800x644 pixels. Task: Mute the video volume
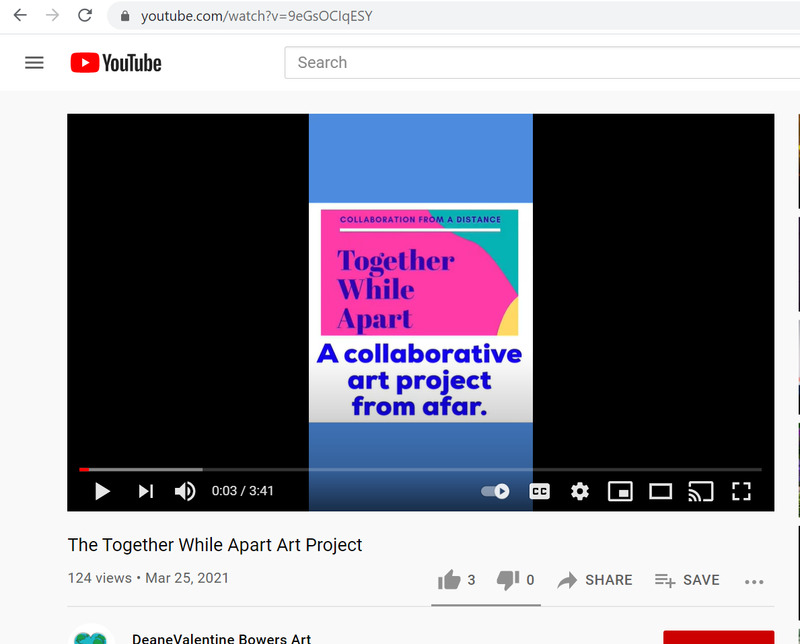(185, 491)
